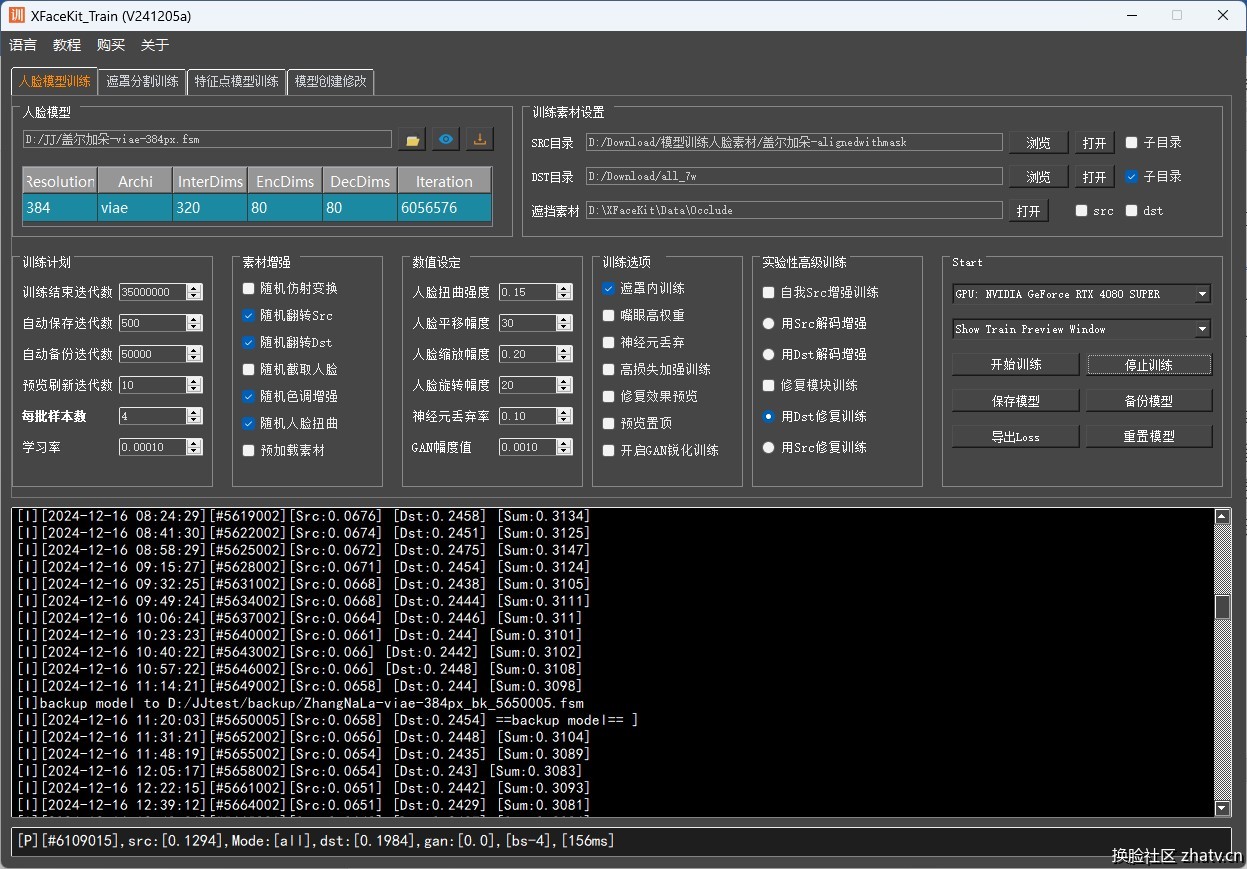
Task: Click the XFaceKit_Train app icon in title bar
Action: 16,15
